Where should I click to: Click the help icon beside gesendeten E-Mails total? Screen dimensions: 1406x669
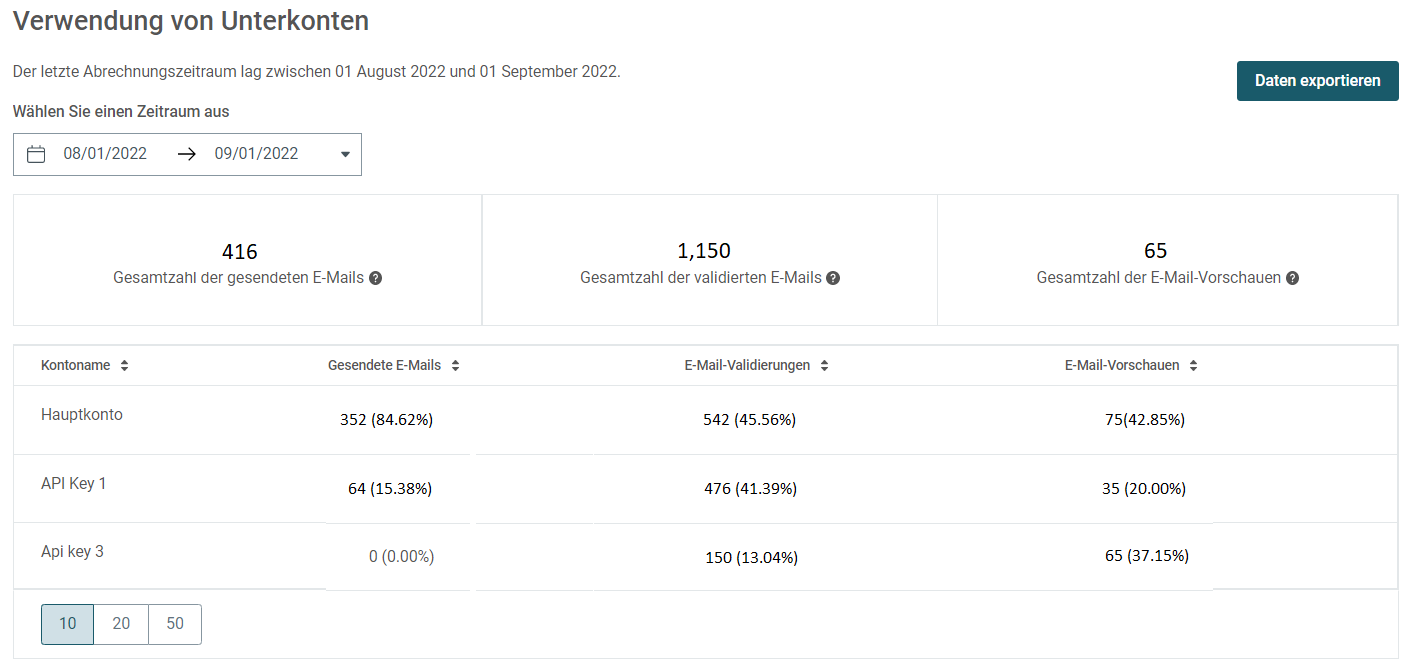(375, 278)
